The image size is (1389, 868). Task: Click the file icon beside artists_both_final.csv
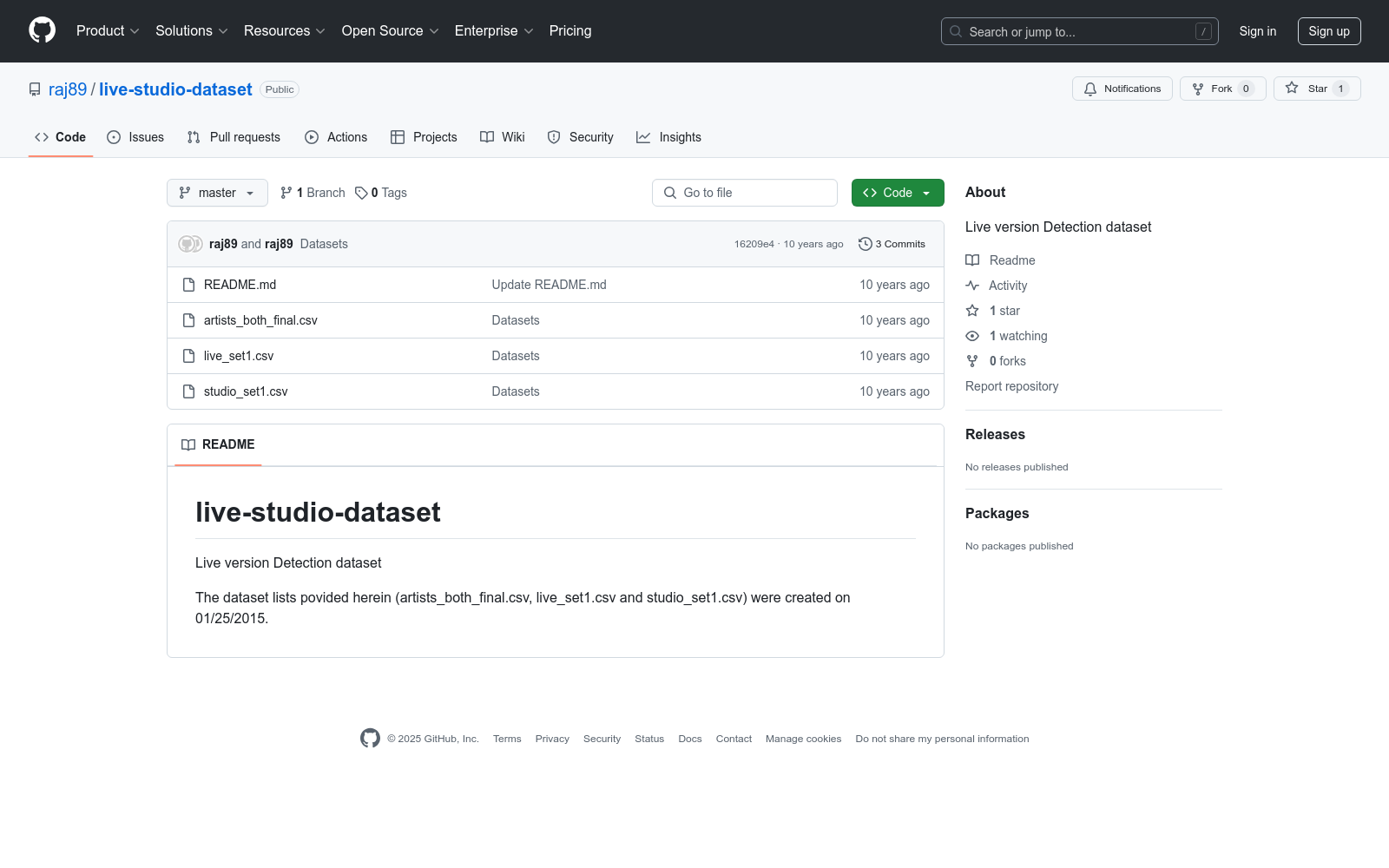pos(188,320)
